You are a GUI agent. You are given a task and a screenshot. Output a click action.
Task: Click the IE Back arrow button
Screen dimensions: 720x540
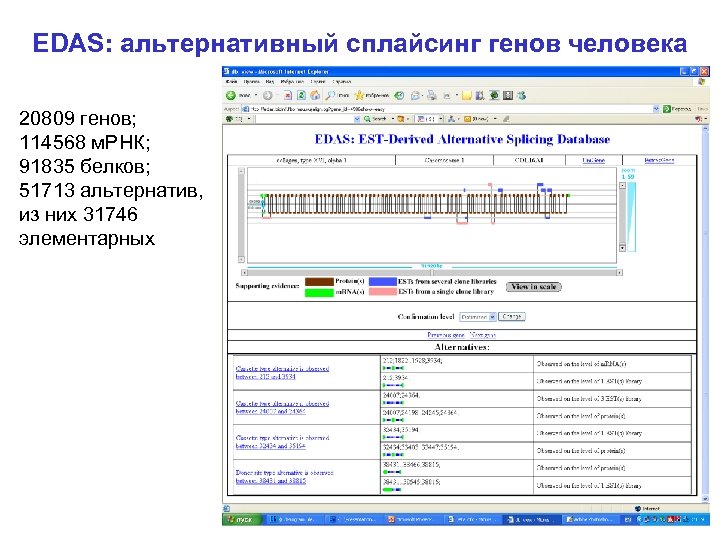(231, 96)
